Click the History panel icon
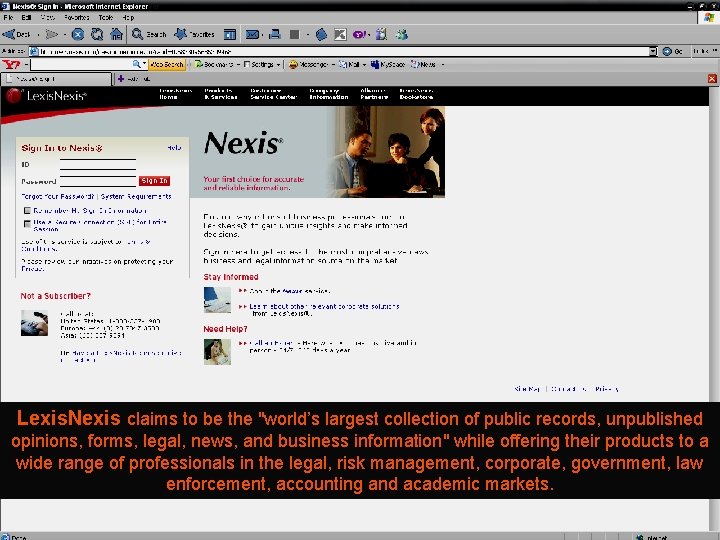The height and width of the screenshot is (540, 720). [x=230, y=34]
